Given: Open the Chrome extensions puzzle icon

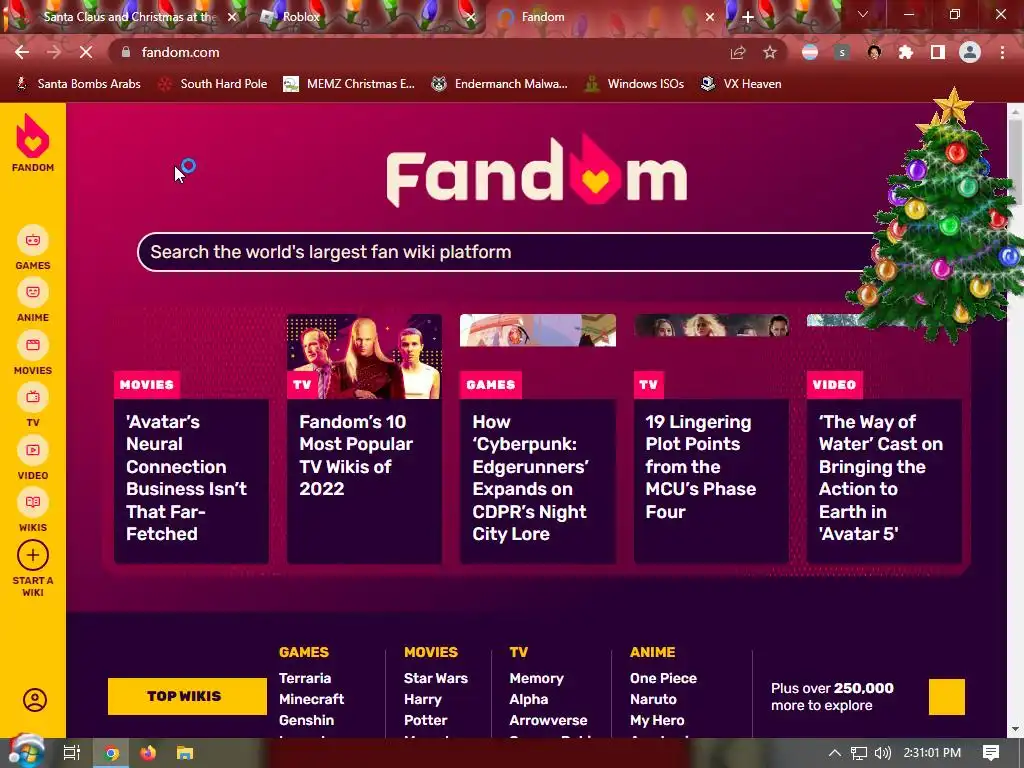Looking at the screenshot, I should [906, 52].
